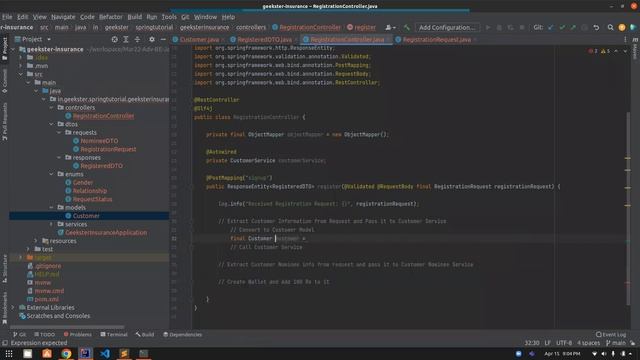This screenshot has width=640, height=360.
Task: Open Project panel gear options
Action: click(152, 39)
